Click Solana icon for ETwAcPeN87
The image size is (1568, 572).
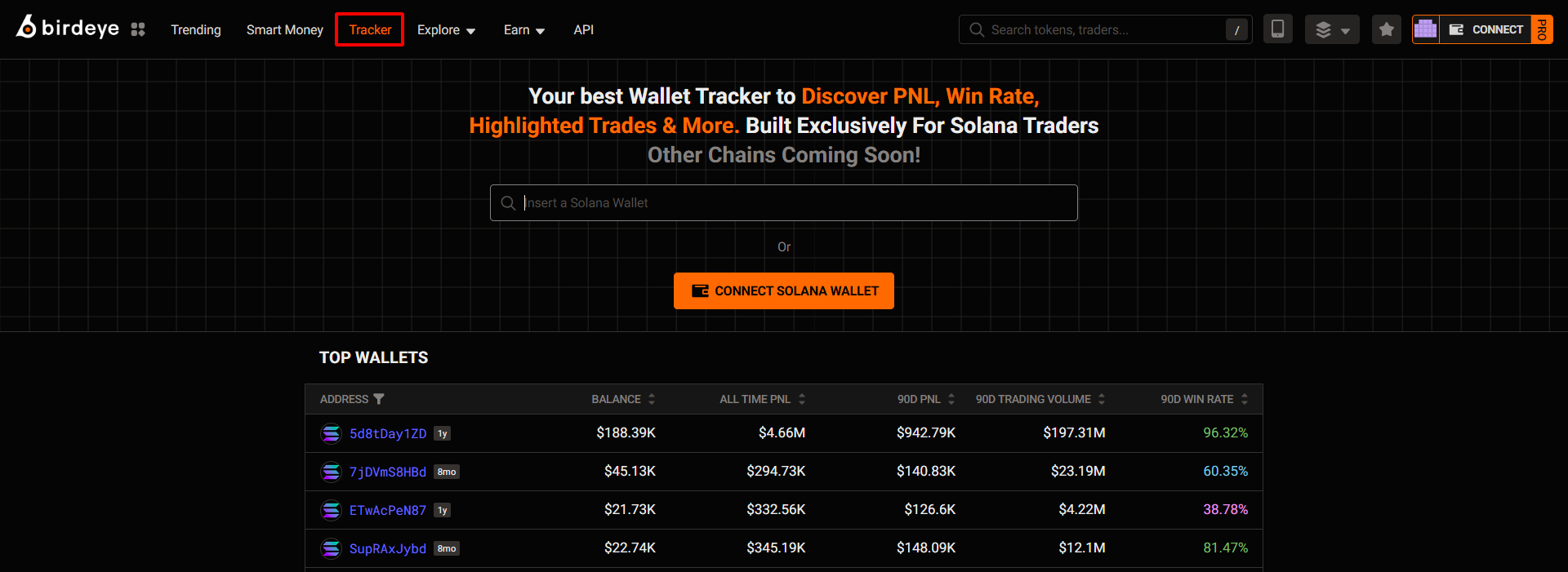[331, 510]
